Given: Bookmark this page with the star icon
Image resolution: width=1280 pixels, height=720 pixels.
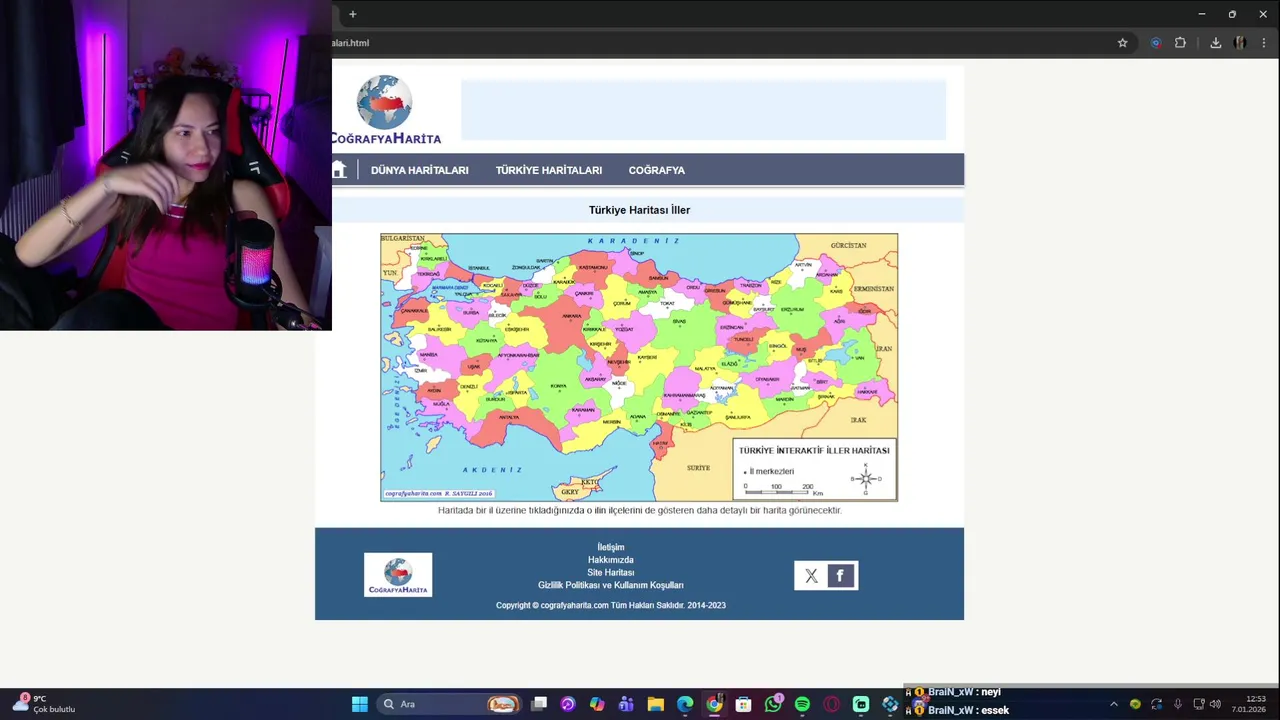Looking at the screenshot, I should (x=1122, y=43).
